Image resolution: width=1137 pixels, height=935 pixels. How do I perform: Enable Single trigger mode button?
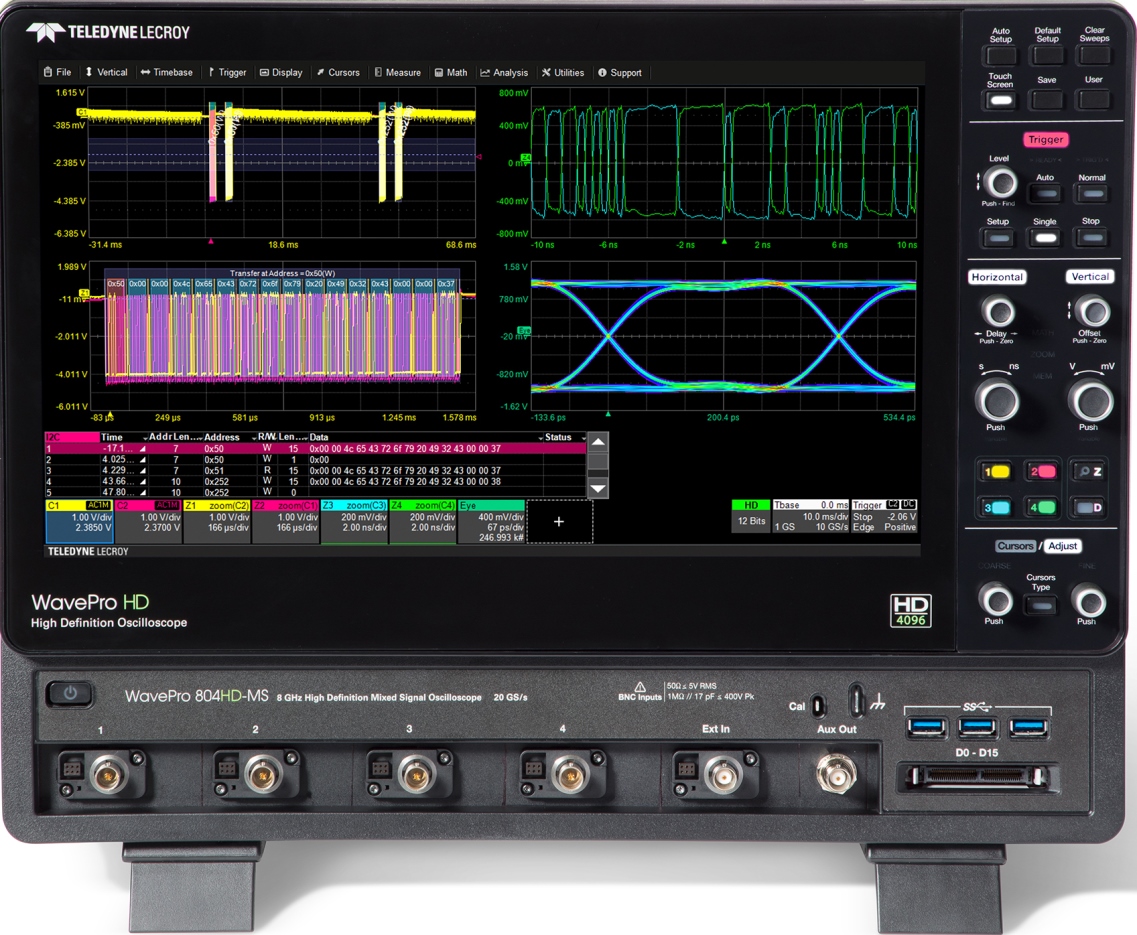1044,238
